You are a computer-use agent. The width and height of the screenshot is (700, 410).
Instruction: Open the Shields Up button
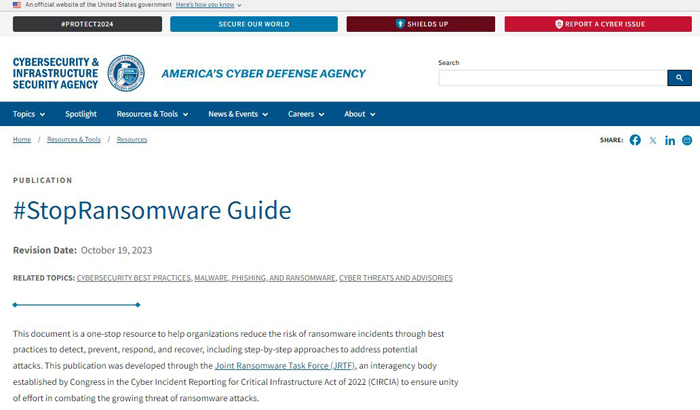(x=421, y=24)
